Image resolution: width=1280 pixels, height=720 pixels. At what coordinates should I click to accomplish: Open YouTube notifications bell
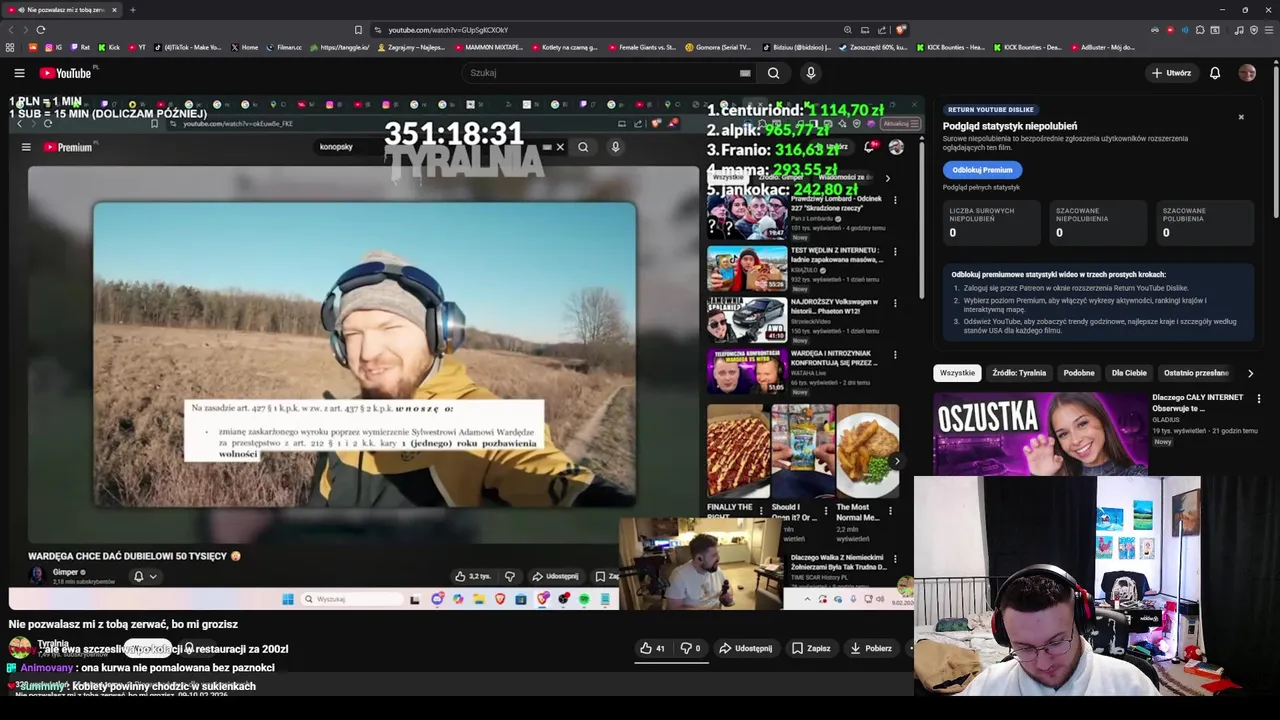click(x=1215, y=73)
